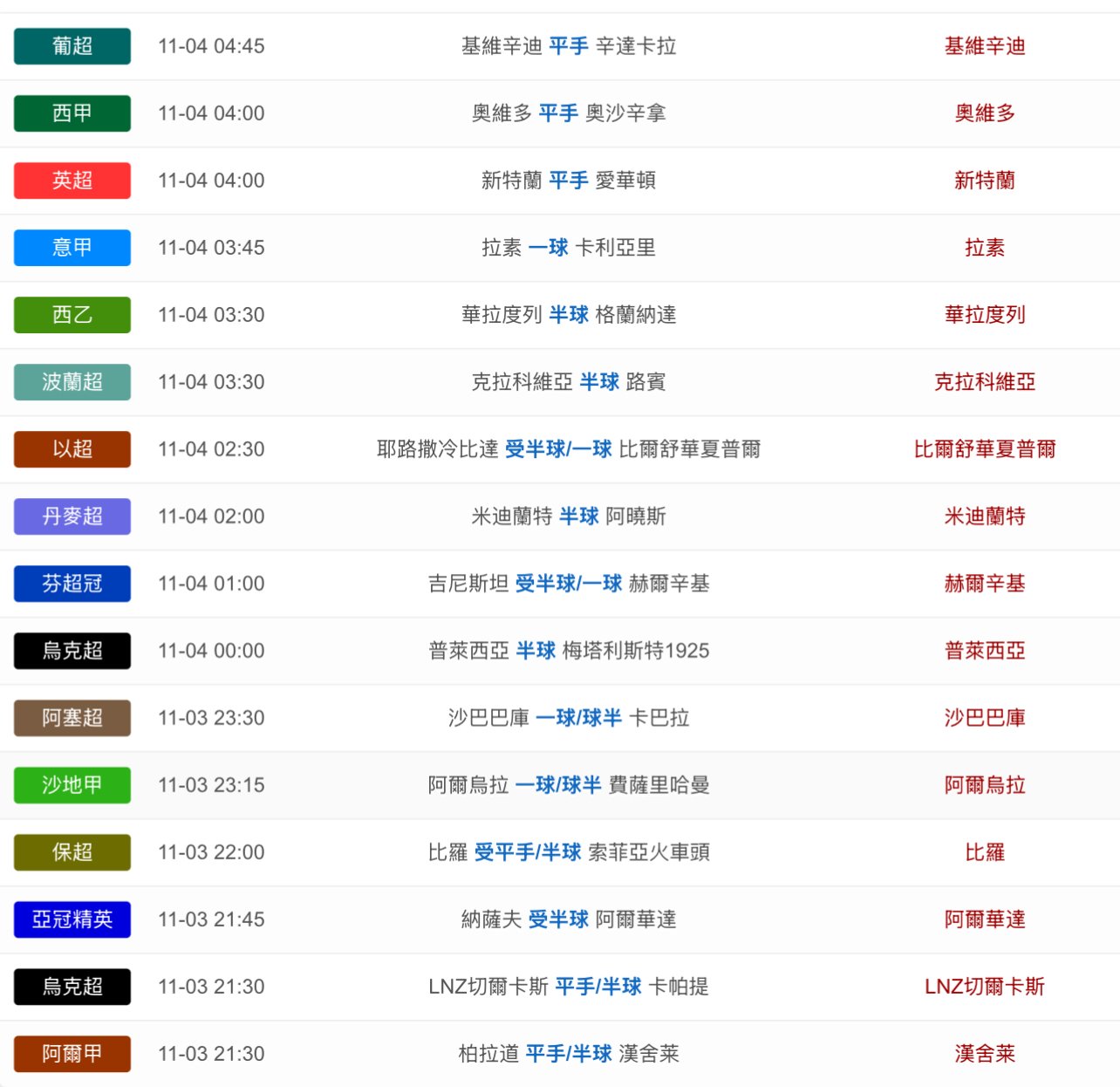Click the red 赫爾辛基 pick
The width and height of the screenshot is (1120, 1087).
pos(984,584)
